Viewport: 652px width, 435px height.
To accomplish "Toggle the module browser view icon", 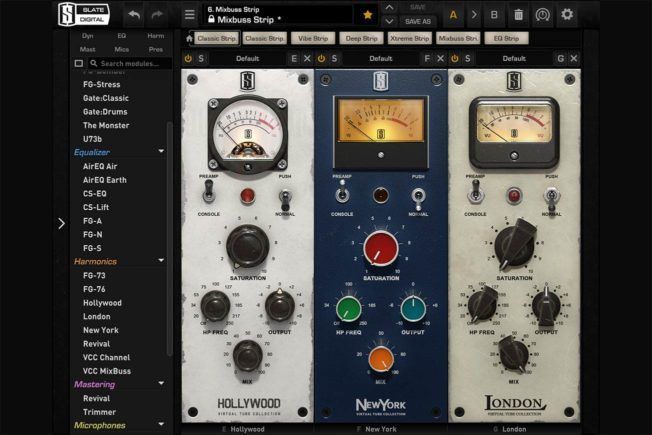I will 79,64.
